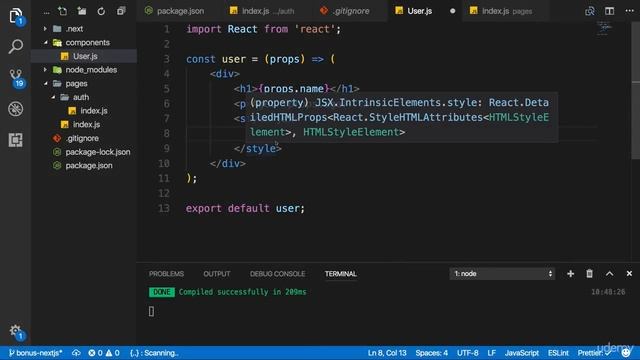Open .gitignore in the explorer tree

82,138
